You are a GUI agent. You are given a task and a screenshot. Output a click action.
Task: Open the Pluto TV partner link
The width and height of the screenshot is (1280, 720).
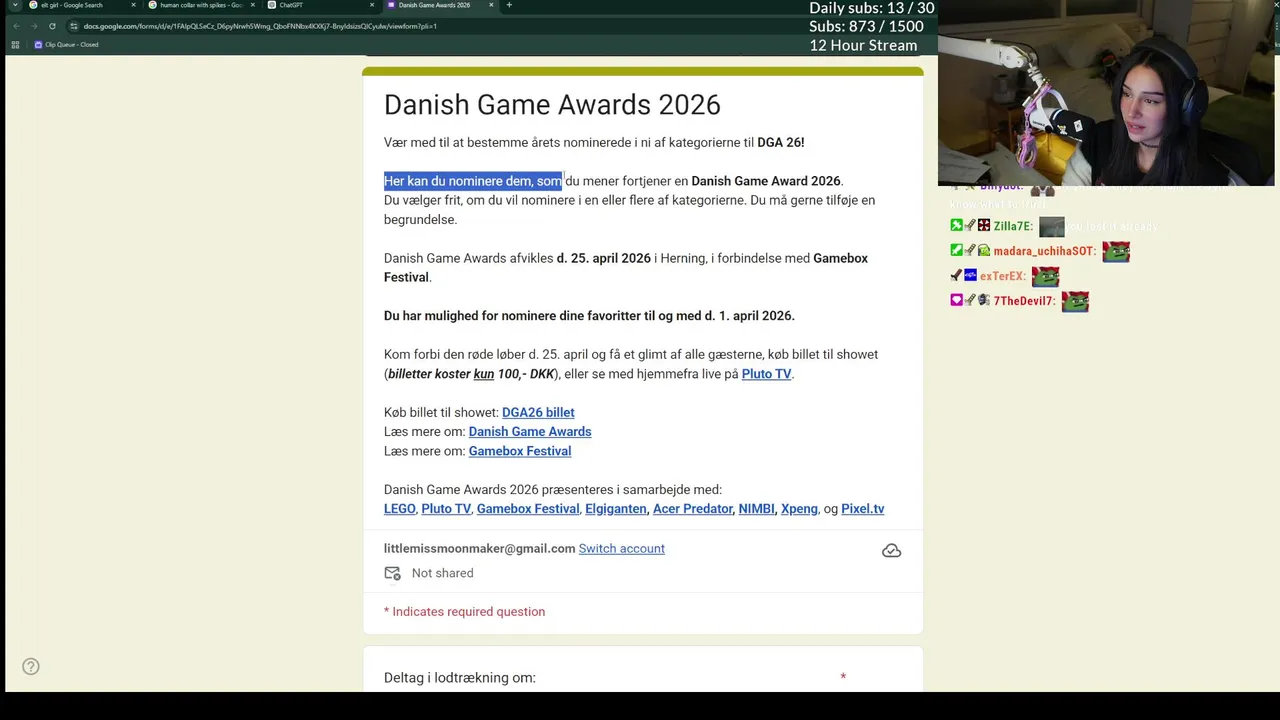coord(446,509)
